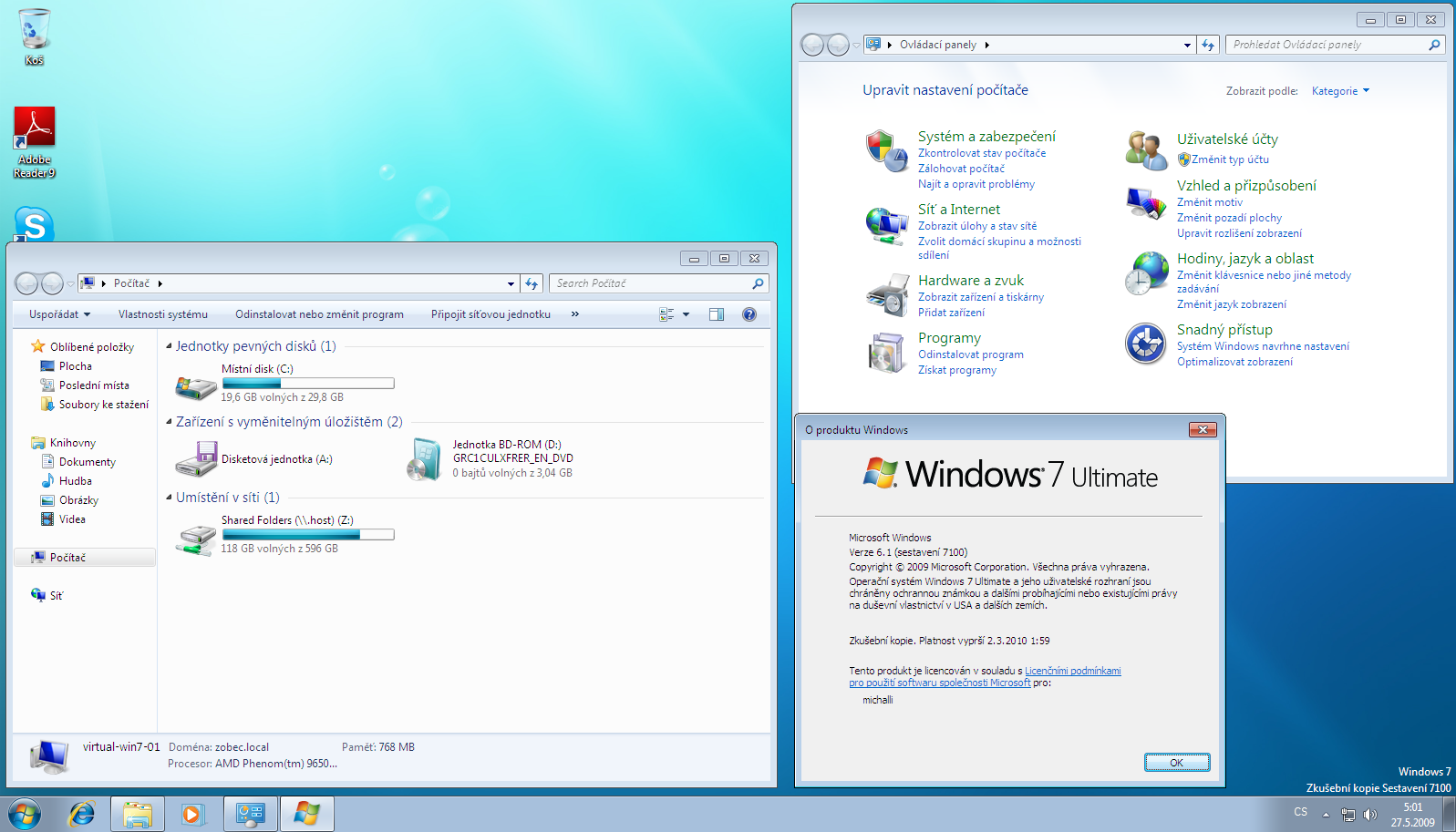Click refresh icon next to Počítač address bar
This screenshot has height=832, width=1456.
pos(532,283)
